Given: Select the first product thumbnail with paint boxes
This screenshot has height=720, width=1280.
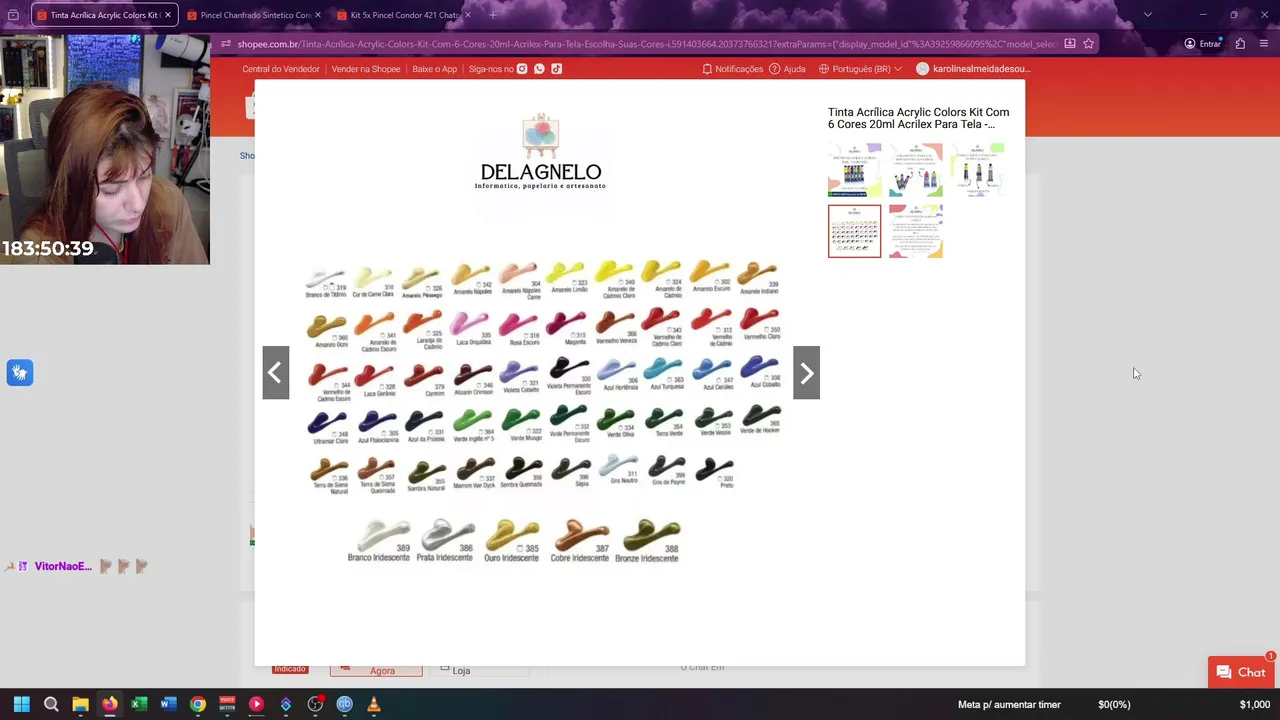Looking at the screenshot, I should [854, 170].
